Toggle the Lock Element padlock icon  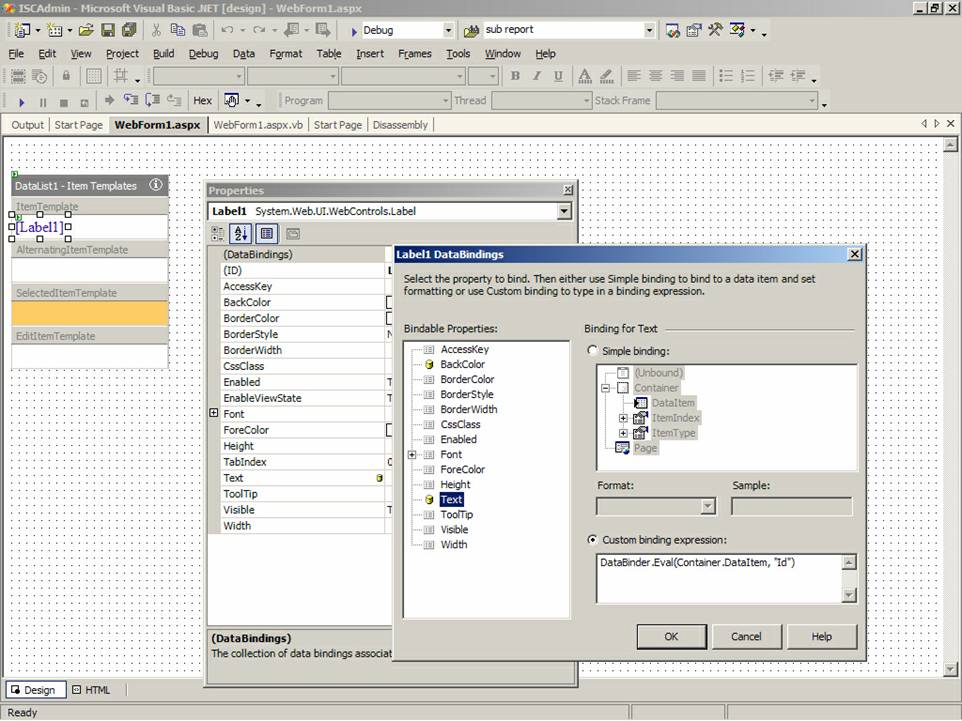tap(66, 75)
